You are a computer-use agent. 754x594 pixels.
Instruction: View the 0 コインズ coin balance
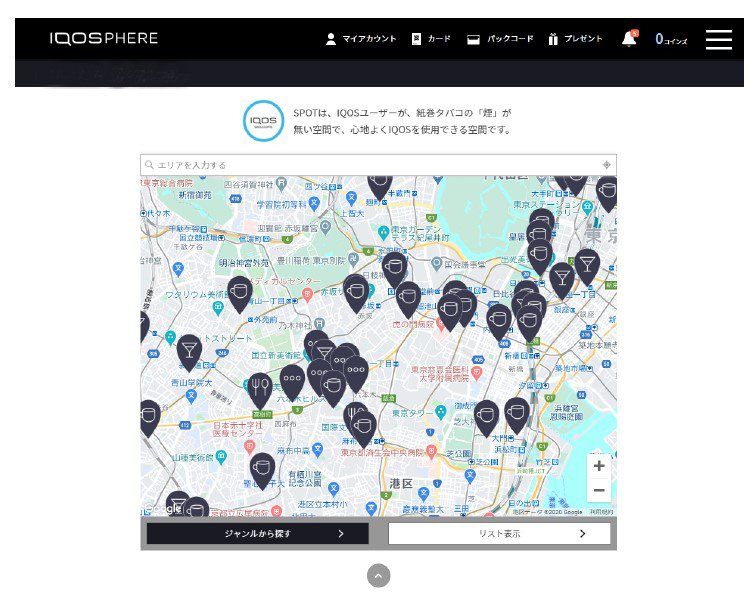[x=671, y=39]
